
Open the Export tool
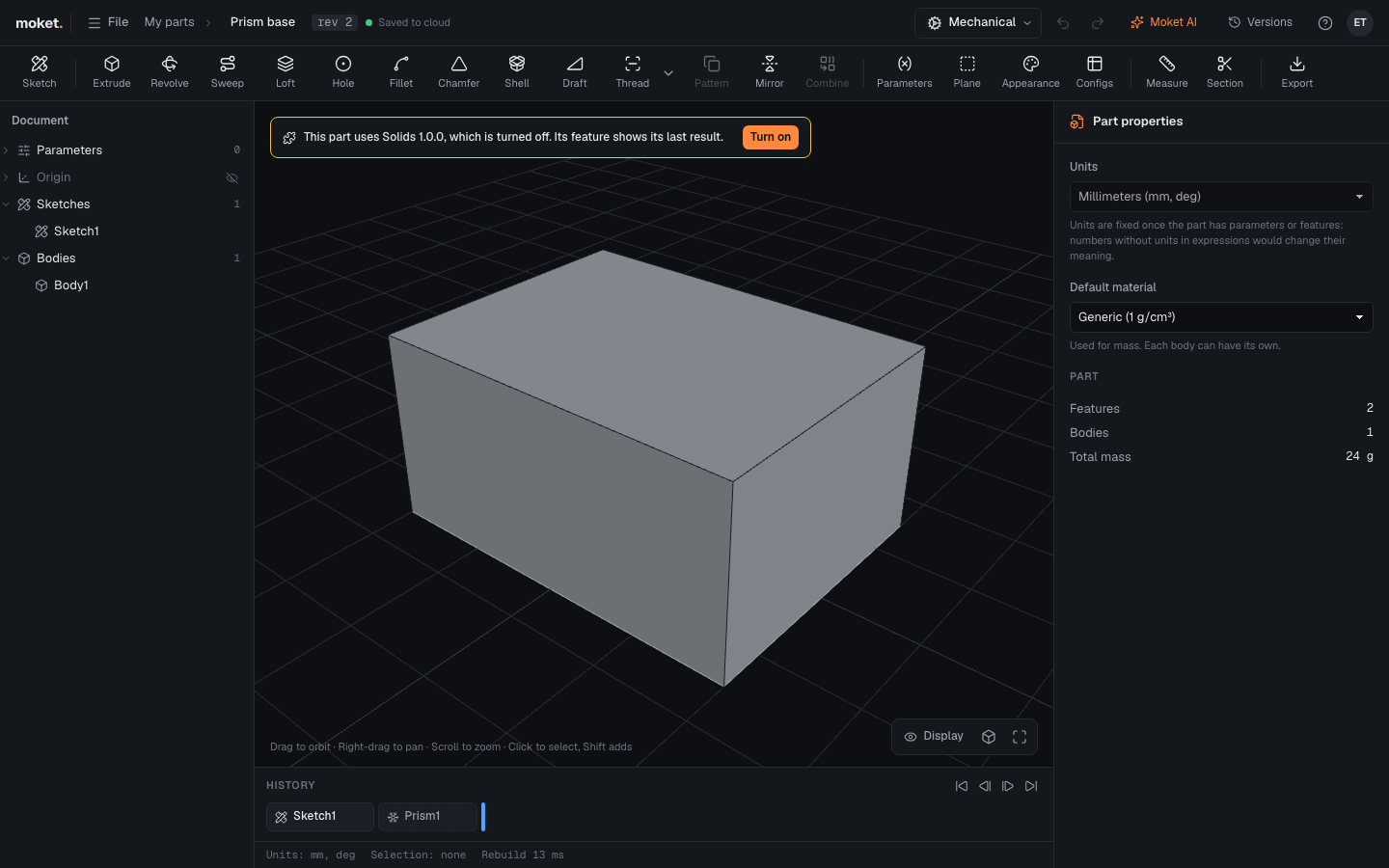click(1297, 72)
